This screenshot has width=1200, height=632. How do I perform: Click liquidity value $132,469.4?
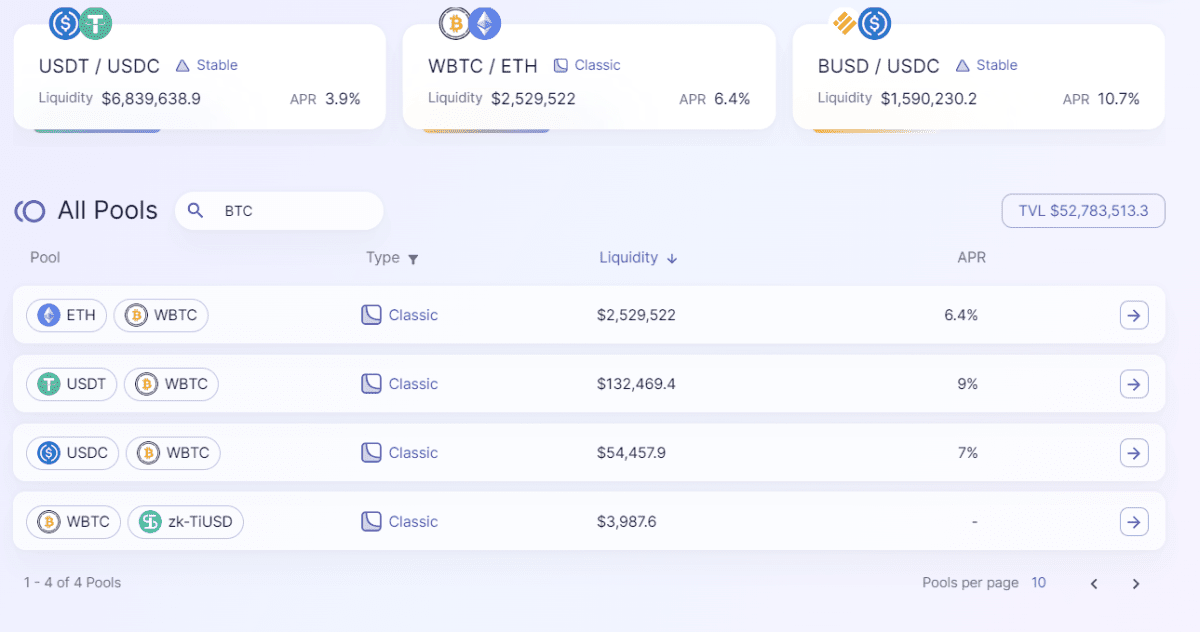pyautogui.click(x=636, y=384)
